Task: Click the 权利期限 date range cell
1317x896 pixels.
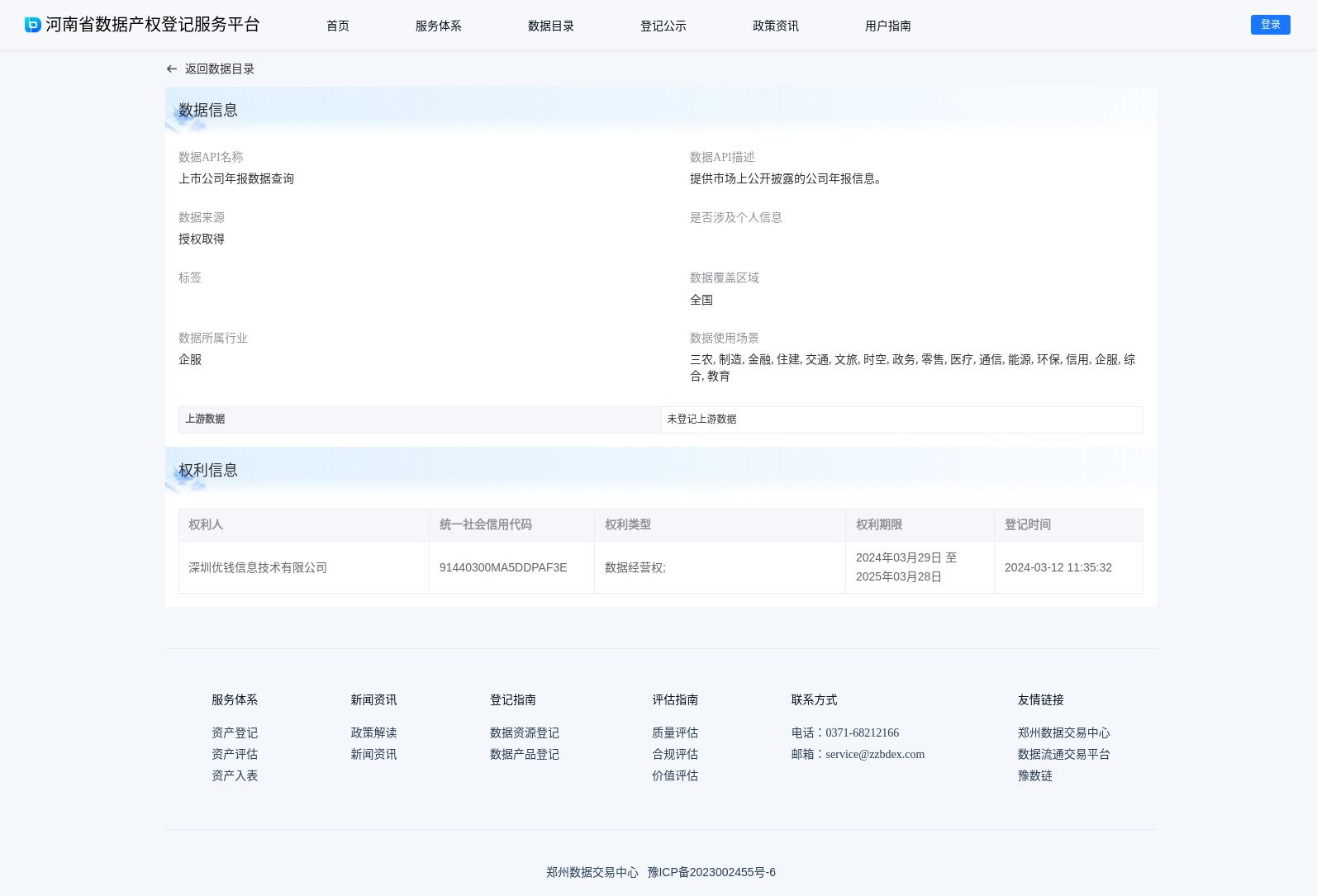Action: pos(920,567)
